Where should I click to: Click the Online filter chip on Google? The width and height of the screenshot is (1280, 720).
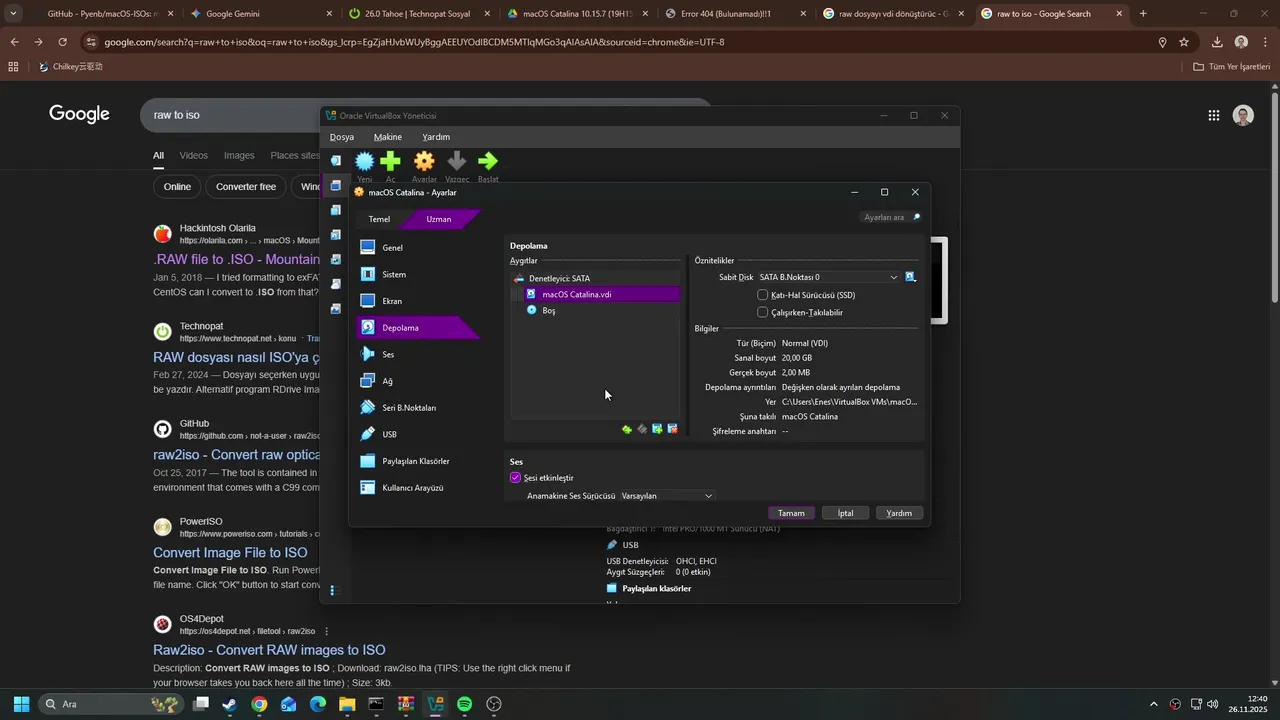[x=177, y=187]
